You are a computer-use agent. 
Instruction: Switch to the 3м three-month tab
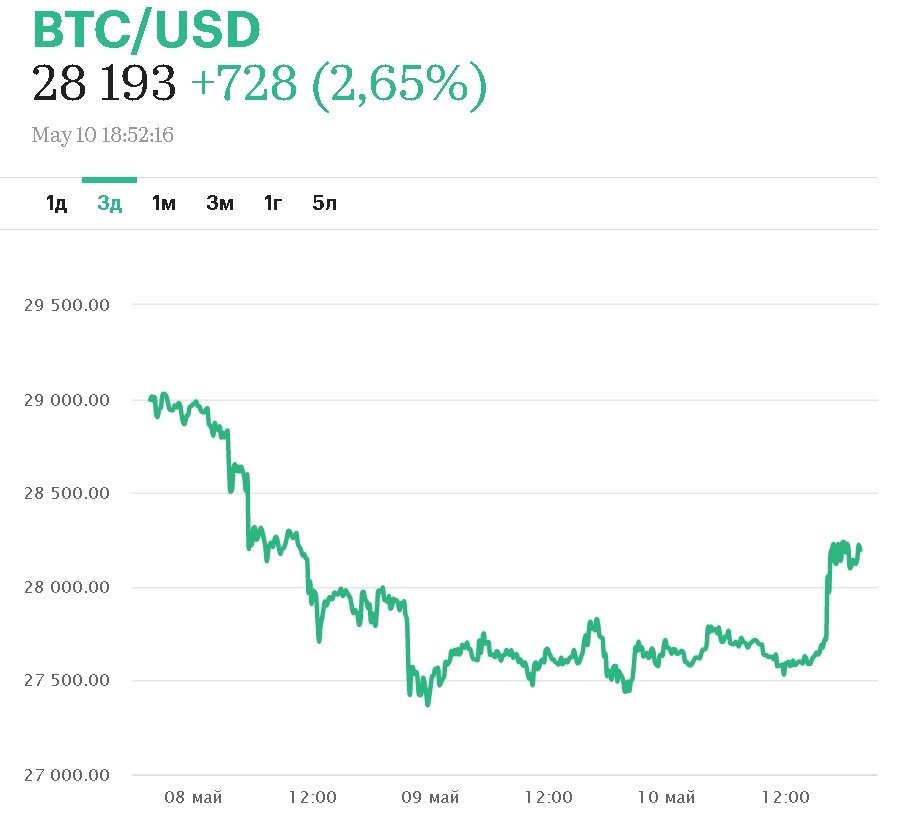(x=220, y=204)
